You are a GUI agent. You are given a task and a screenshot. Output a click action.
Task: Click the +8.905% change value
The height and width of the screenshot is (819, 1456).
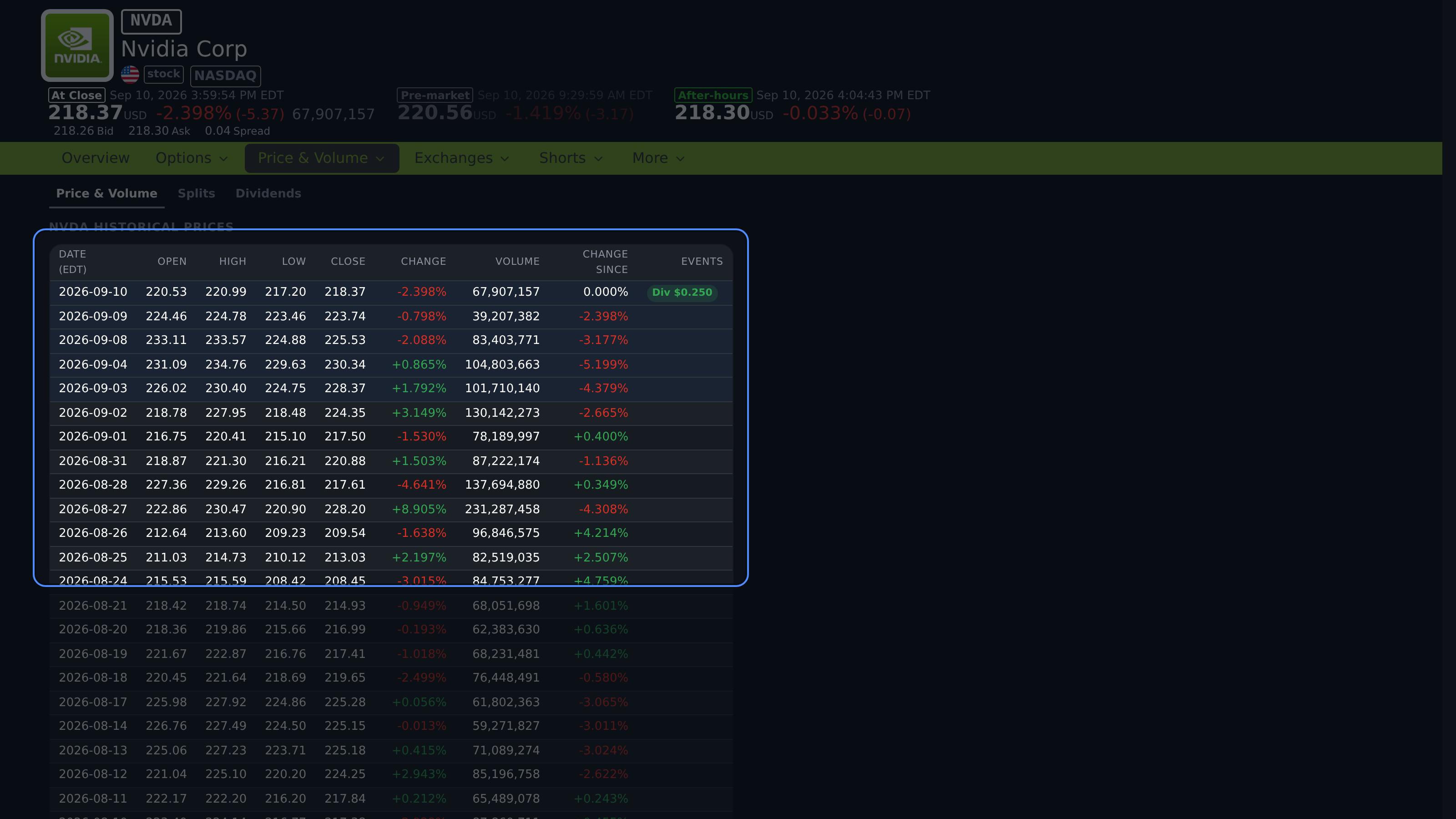(x=420, y=510)
